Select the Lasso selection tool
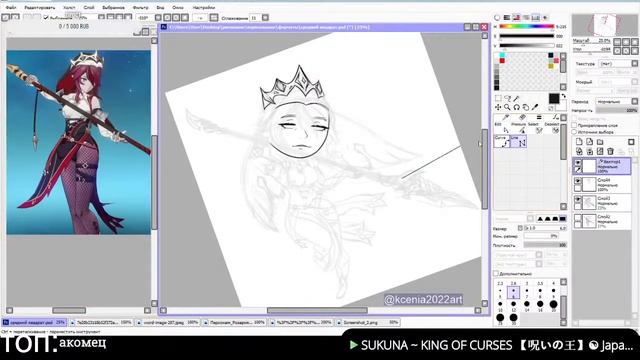The height and width of the screenshot is (360, 640). 507,98
